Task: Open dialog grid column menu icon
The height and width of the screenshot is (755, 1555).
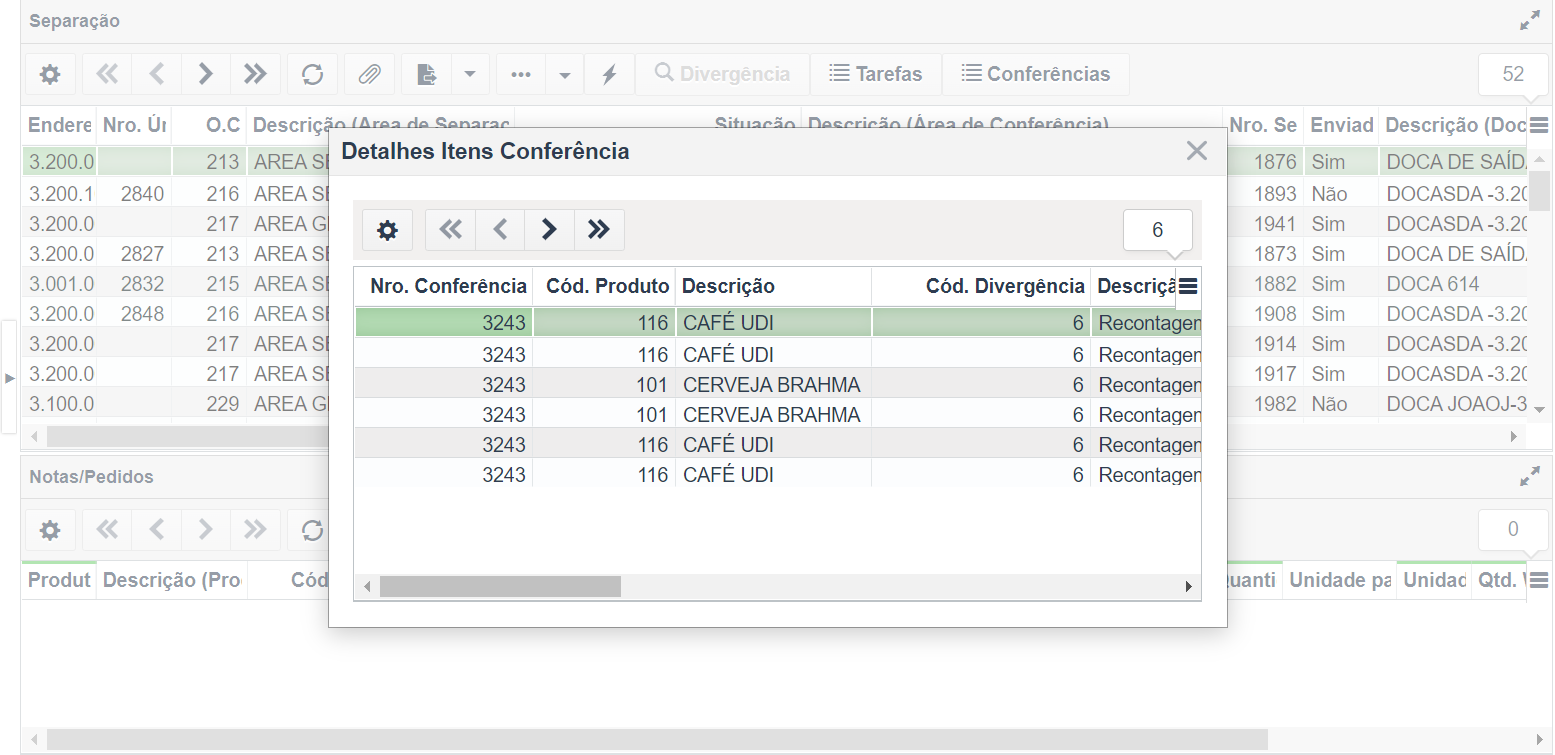Action: (x=1188, y=287)
